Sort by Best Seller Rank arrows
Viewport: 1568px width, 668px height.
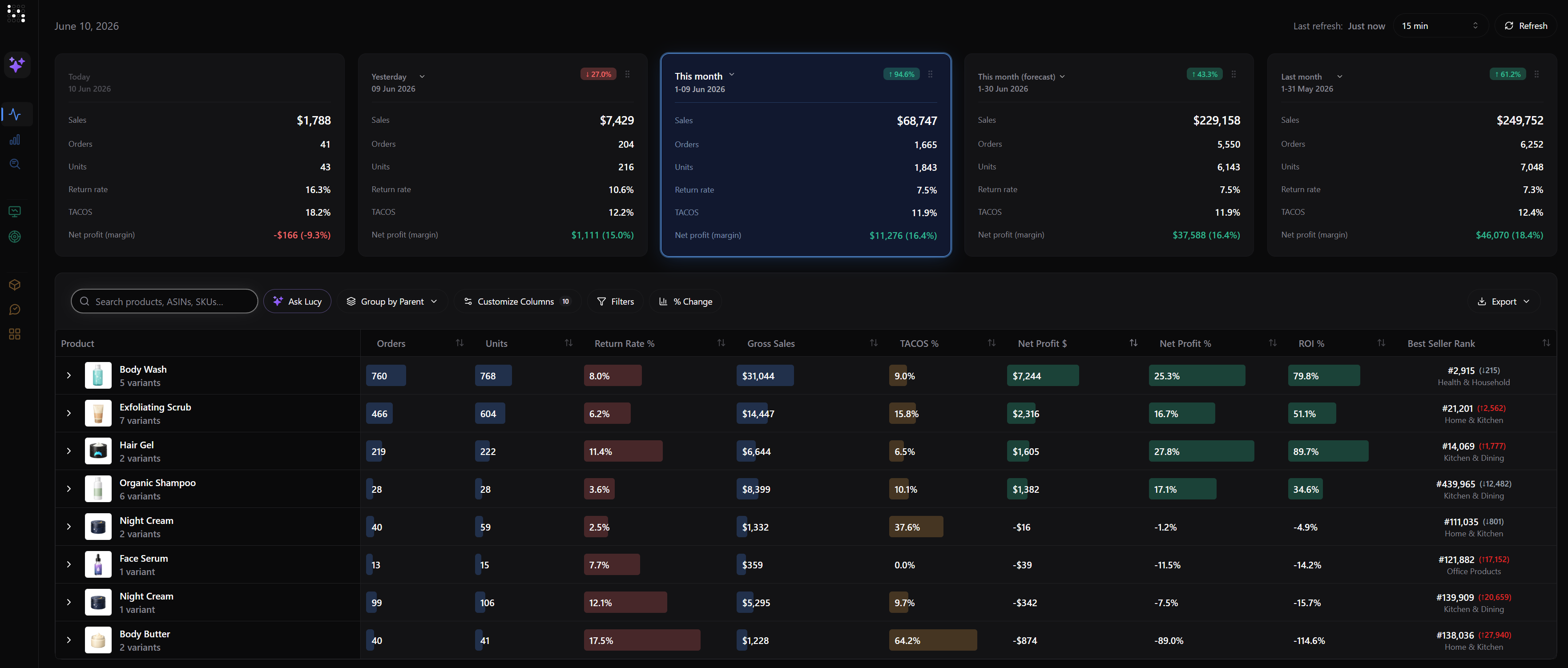coord(1547,343)
